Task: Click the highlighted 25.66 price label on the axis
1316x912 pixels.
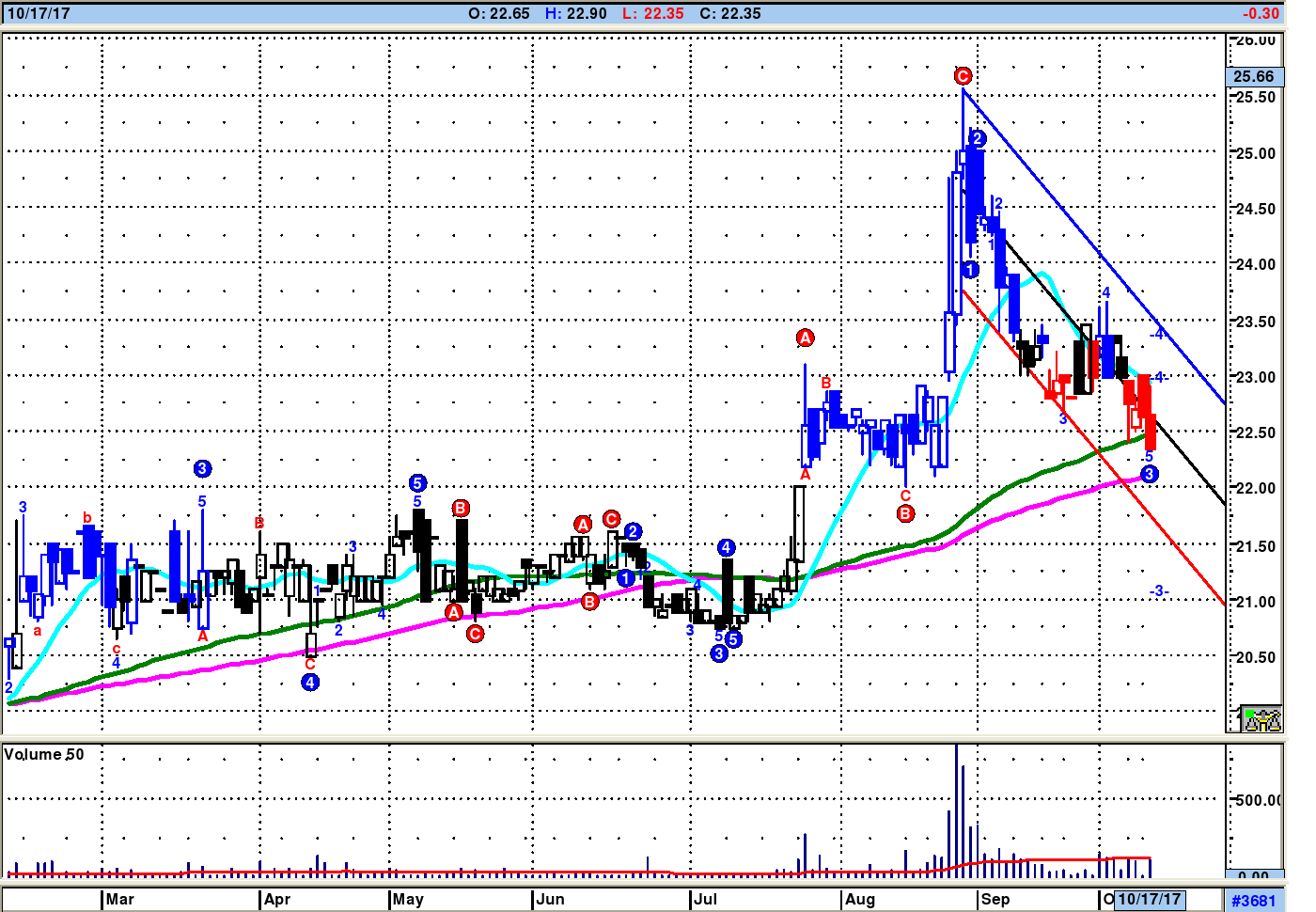Action: click(1253, 77)
